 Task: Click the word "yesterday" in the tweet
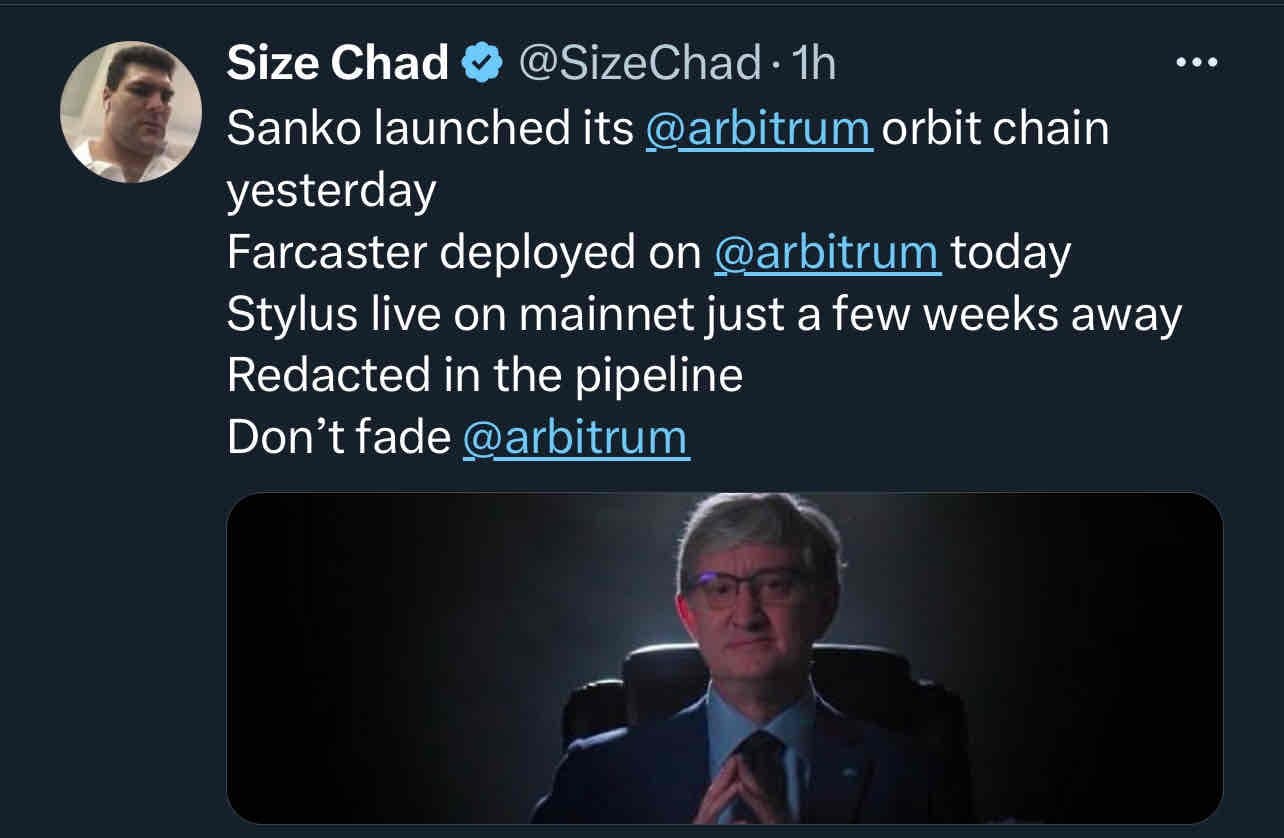(331, 191)
